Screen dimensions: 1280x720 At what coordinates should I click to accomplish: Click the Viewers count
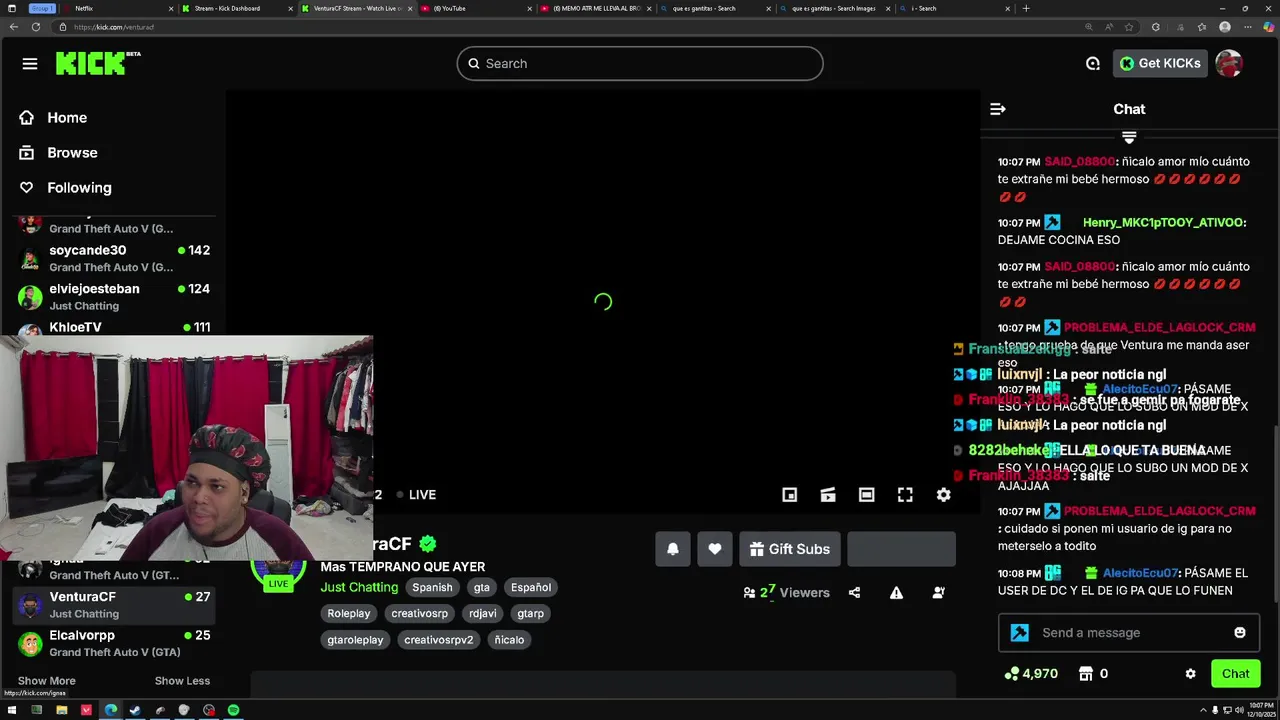786,592
